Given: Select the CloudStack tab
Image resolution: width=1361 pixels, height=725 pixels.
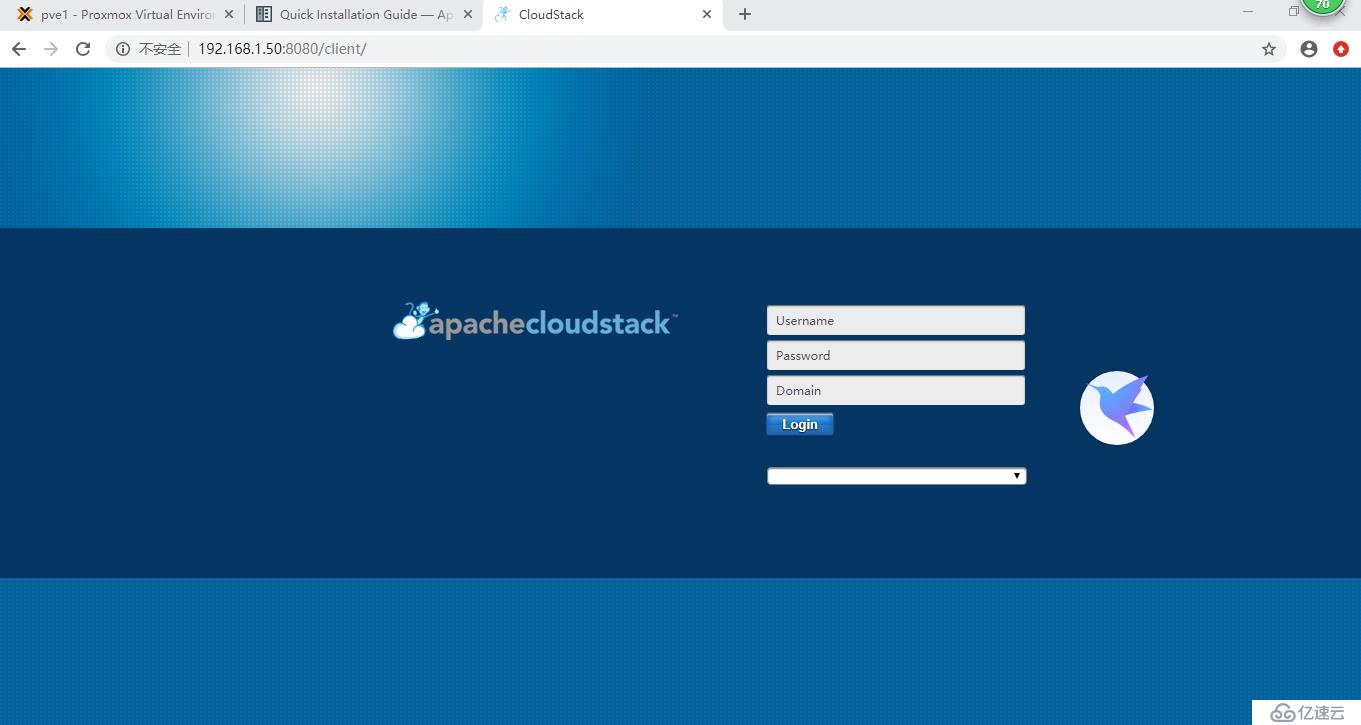Looking at the screenshot, I should [x=602, y=15].
